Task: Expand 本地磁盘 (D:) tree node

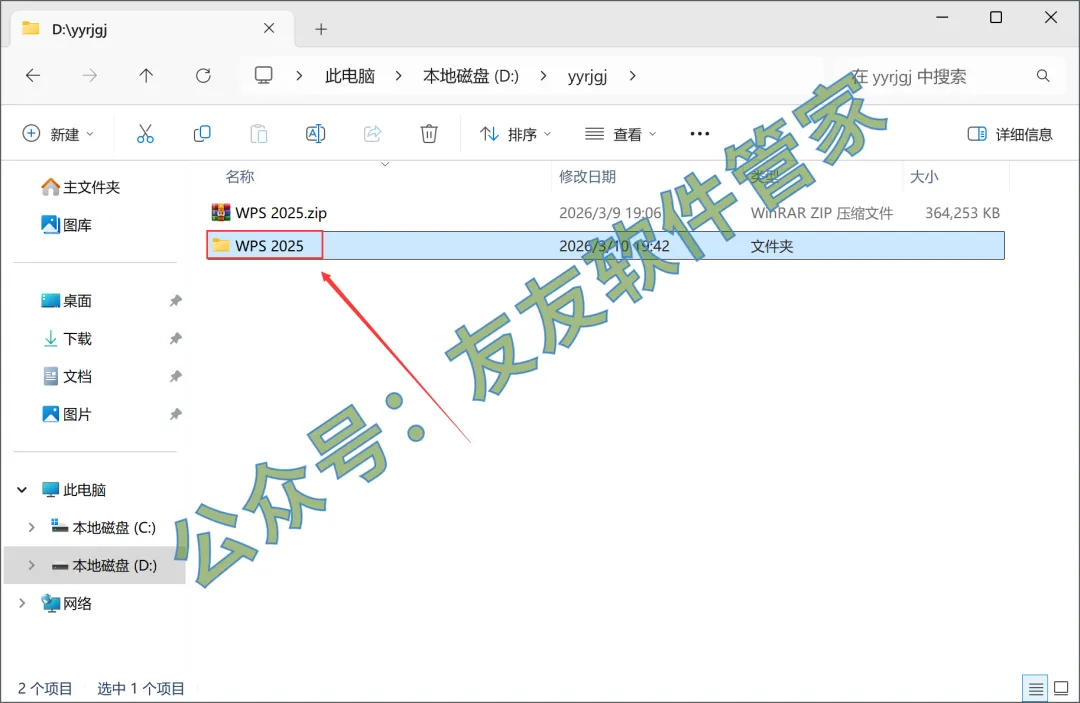Action: [32, 565]
